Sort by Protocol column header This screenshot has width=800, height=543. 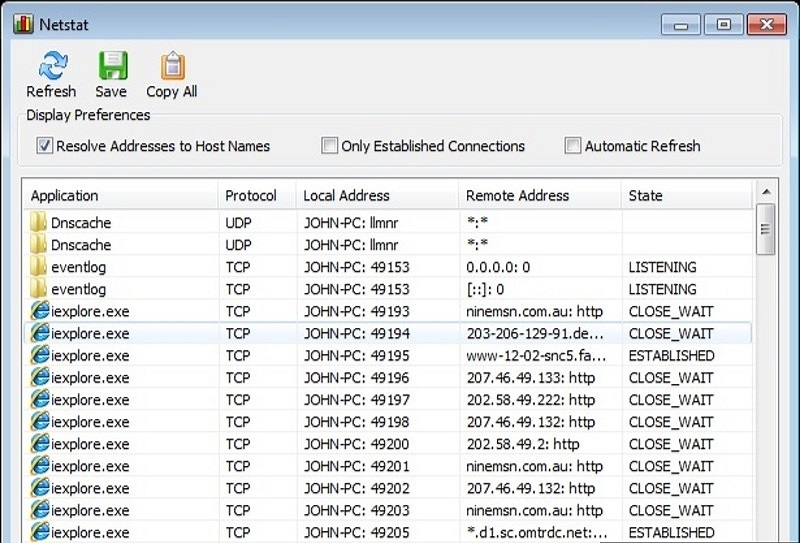[x=257, y=195]
